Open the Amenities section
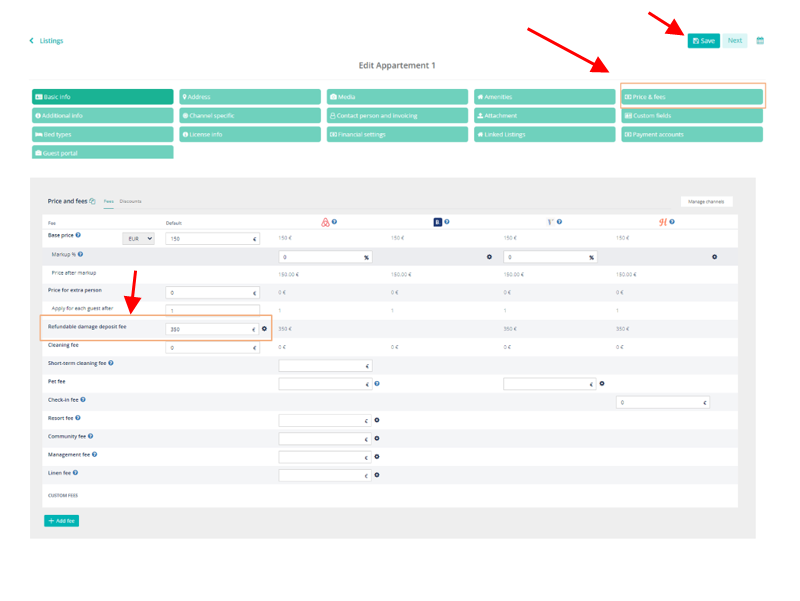800x601 pixels. pos(544,97)
